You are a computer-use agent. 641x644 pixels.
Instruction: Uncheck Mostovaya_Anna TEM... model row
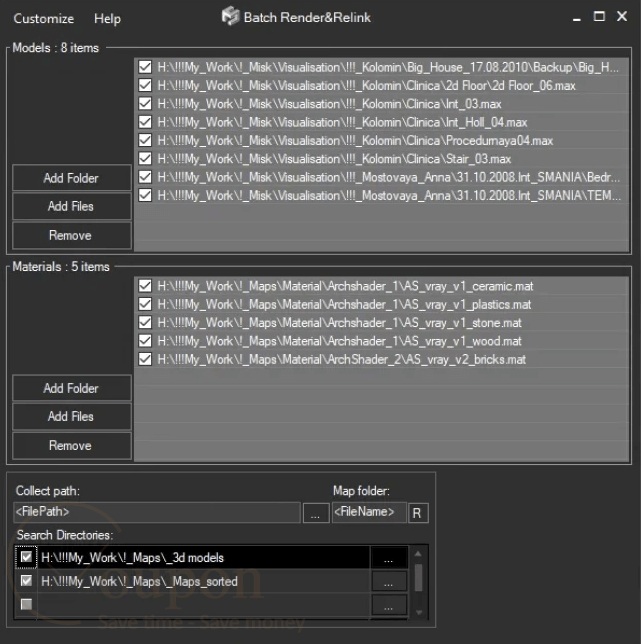(145, 195)
